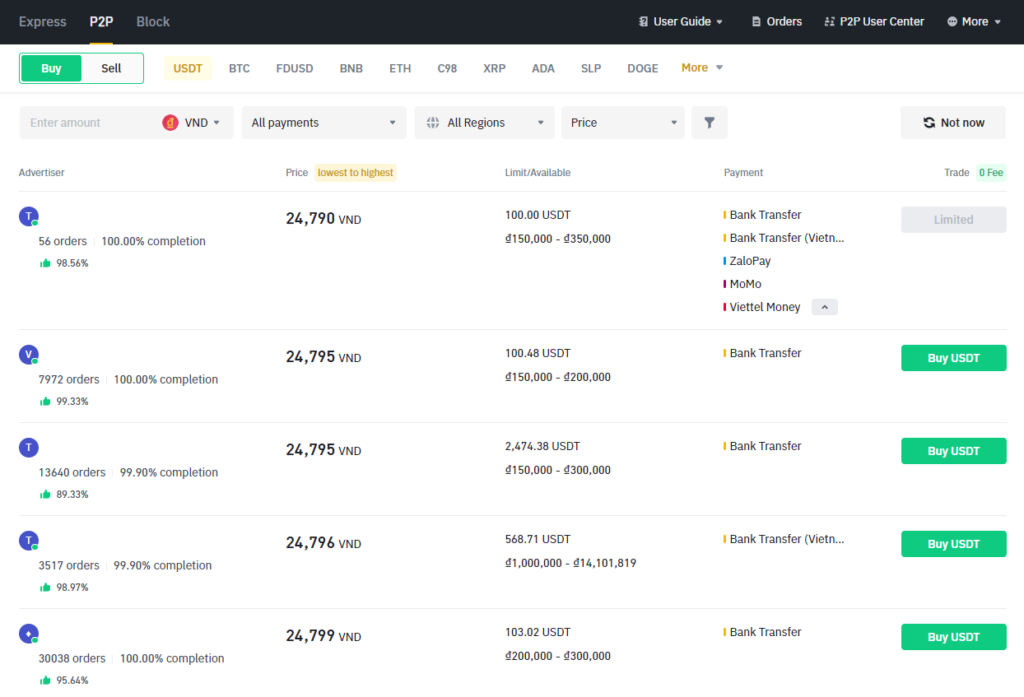Viewport: 1024px width, 697px height.
Task: Expand the More cryptocurrencies dropdown
Action: tap(702, 68)
